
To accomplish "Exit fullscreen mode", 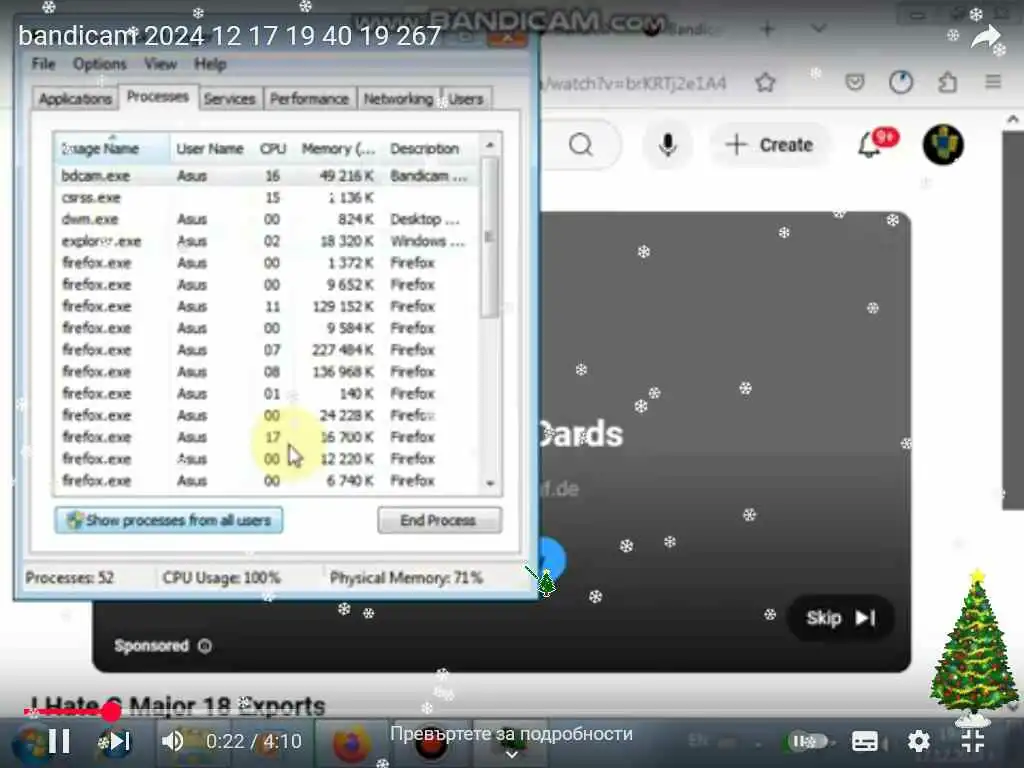I will tap(972, 741).
